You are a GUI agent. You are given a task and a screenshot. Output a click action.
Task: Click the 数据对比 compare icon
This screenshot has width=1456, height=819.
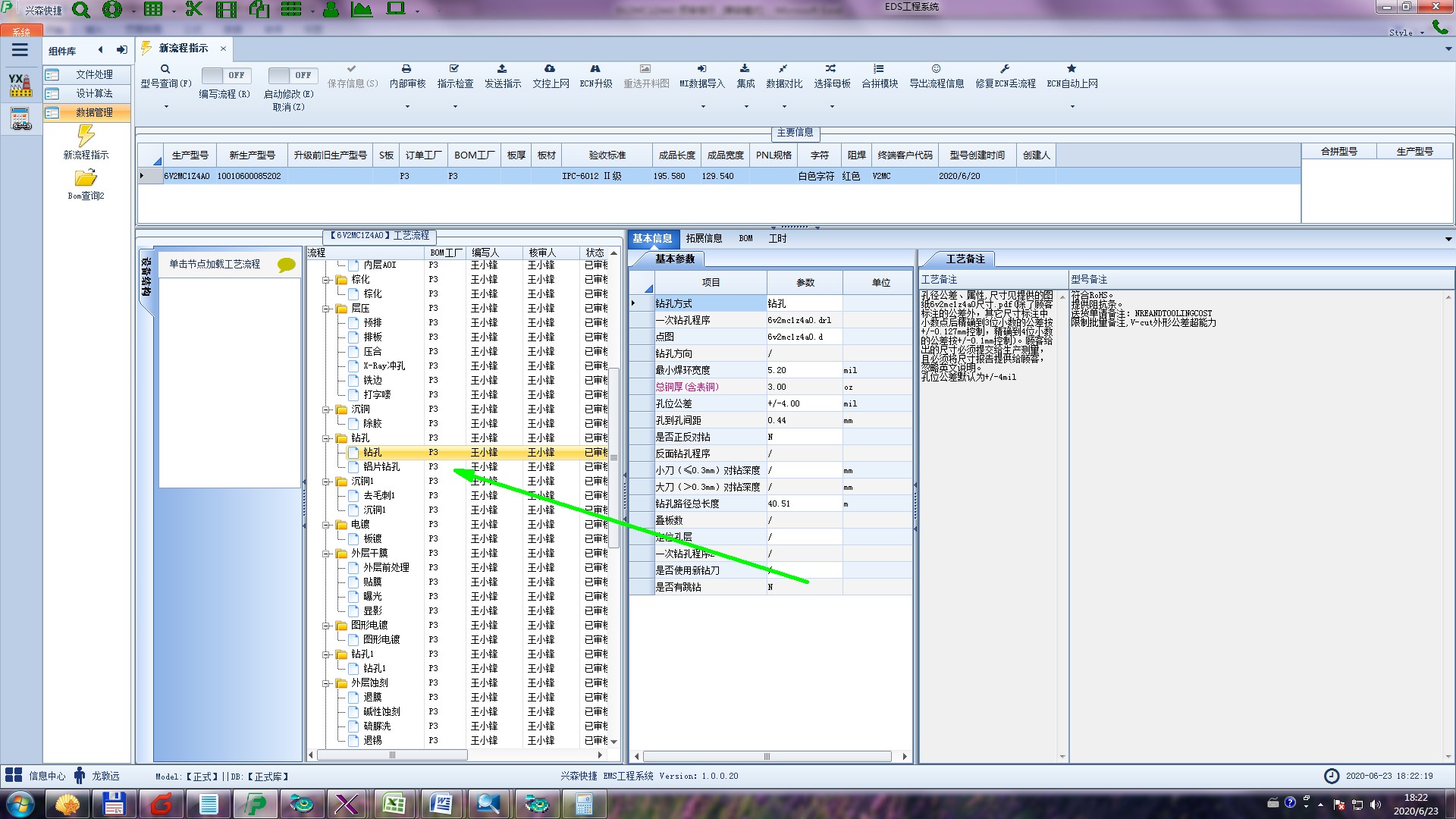pyautogui.click(x=783, y=69)
